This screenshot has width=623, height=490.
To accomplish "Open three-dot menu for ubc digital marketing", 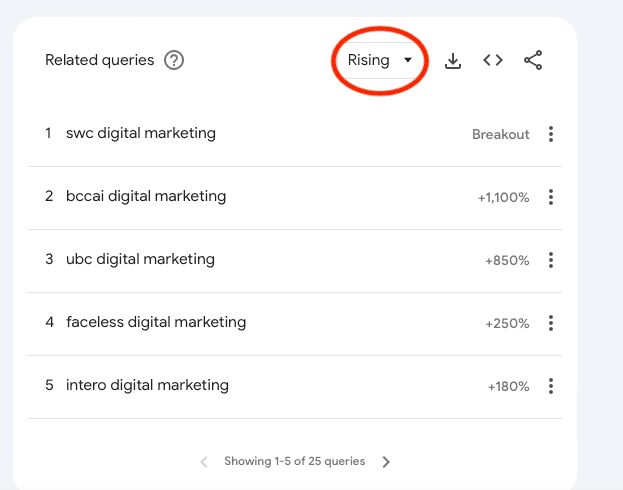I will pyautogui.click(x=551, y=260).
